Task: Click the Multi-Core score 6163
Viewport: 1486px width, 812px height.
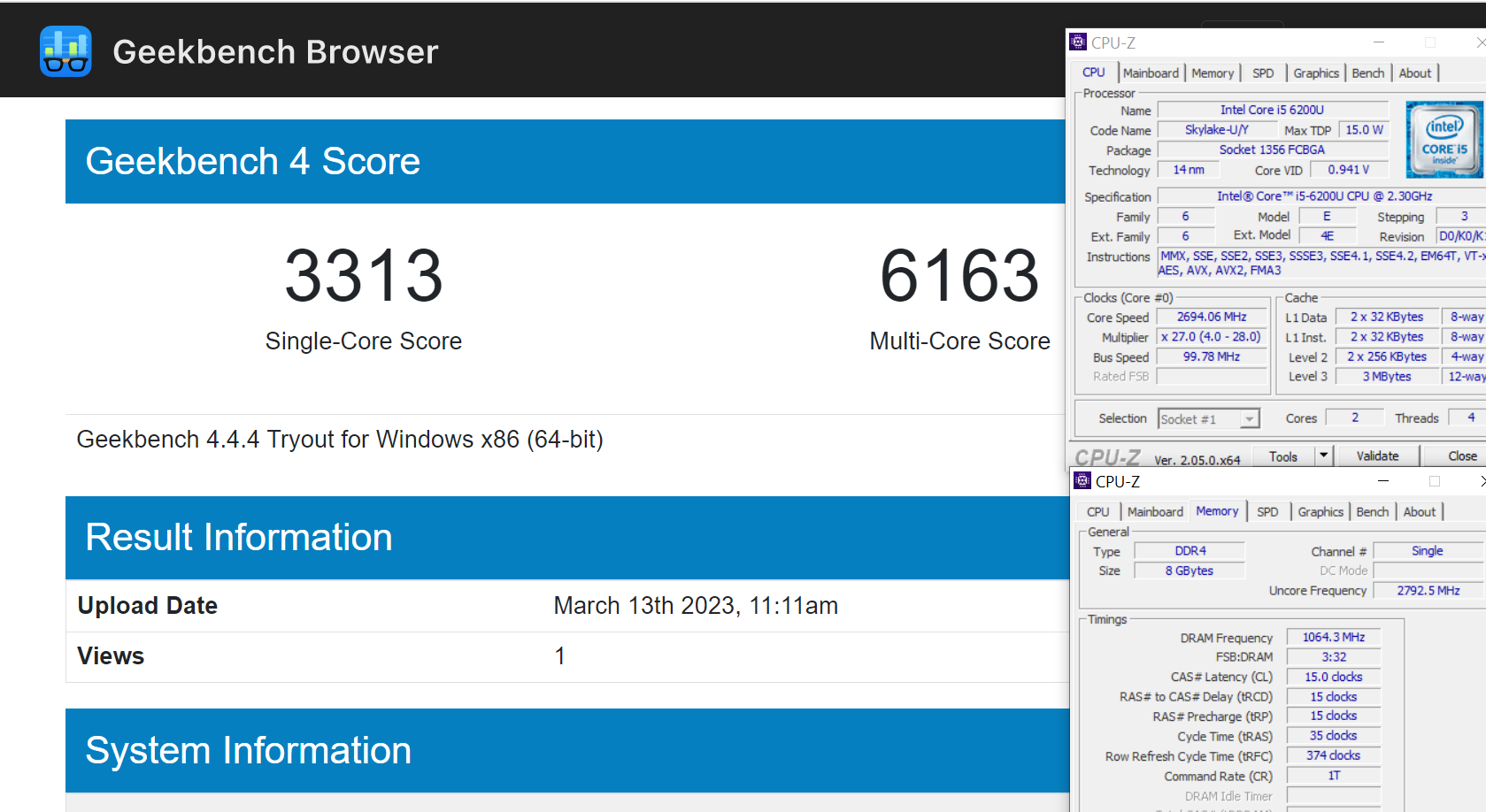Action: tap(959, 276)
